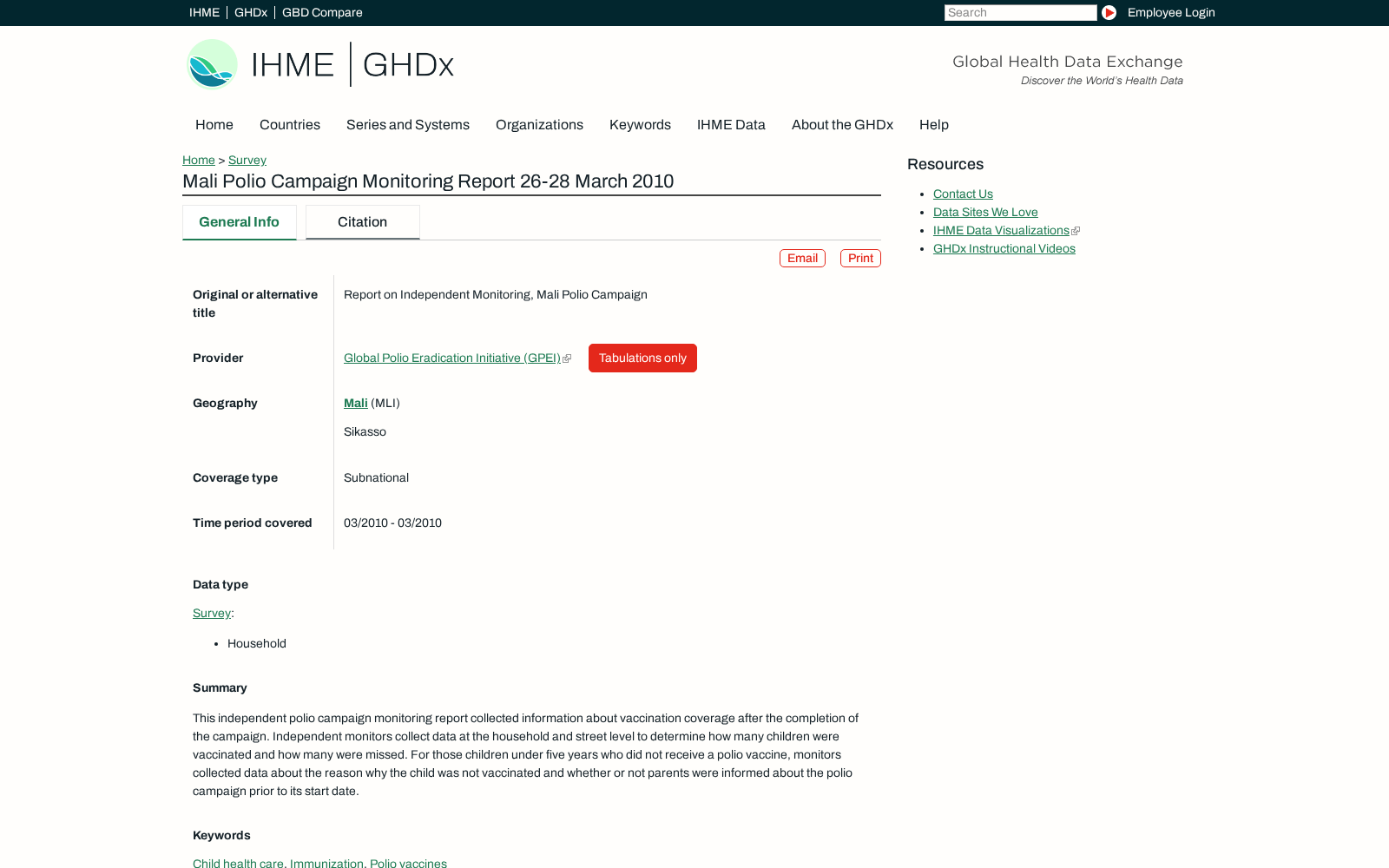Open GBD Compare in top bar
The width and height of the screenshot is (1389, 868).
pyautogui.click(x=322, y=12)
